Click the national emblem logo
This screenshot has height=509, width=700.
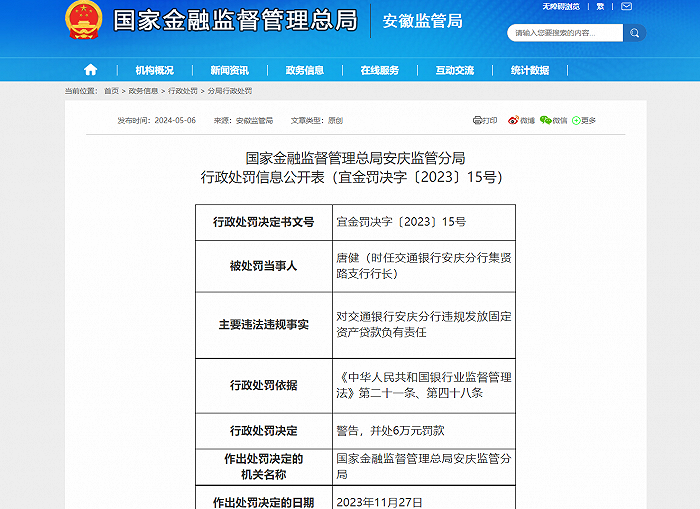(x=83, y=20)
